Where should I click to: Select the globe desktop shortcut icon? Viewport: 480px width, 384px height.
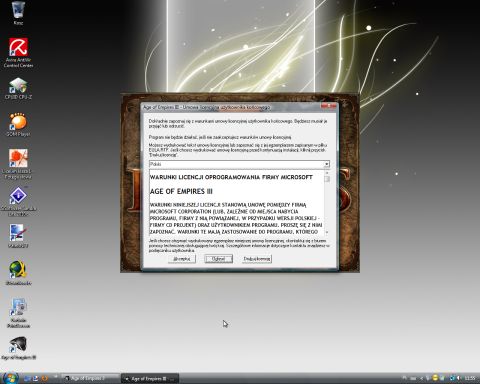(18, 270)
